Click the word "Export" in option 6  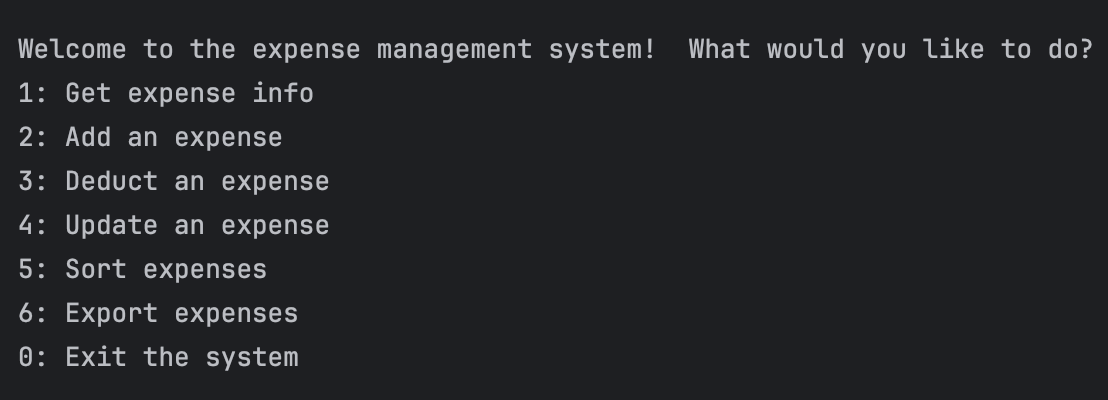tap(112, 313)
